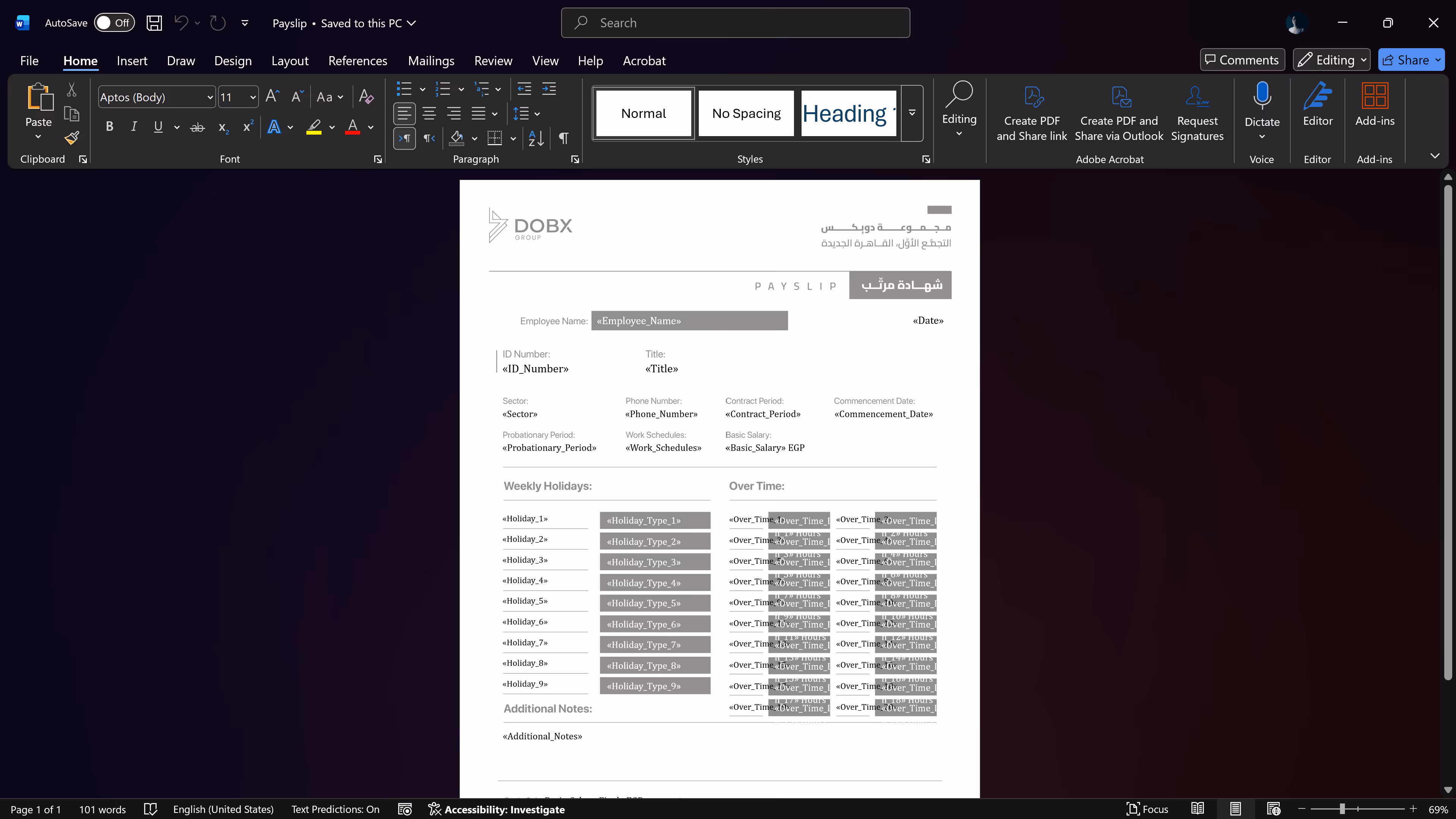This screenshot has width=1456, height=819.
Task: Apply subscript formatting
Action: (x=224, y=127)
